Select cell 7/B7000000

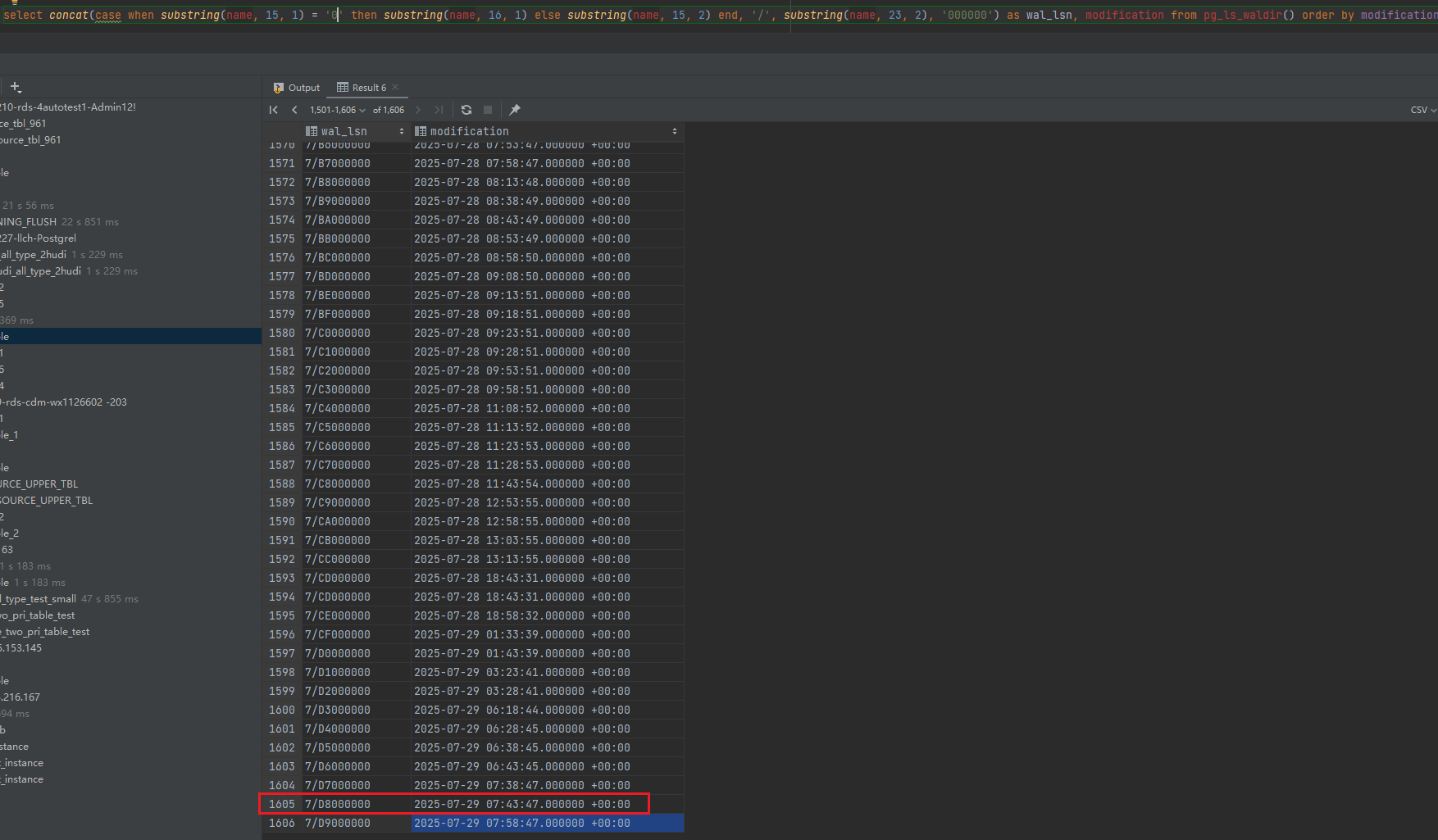click(356, 164)
